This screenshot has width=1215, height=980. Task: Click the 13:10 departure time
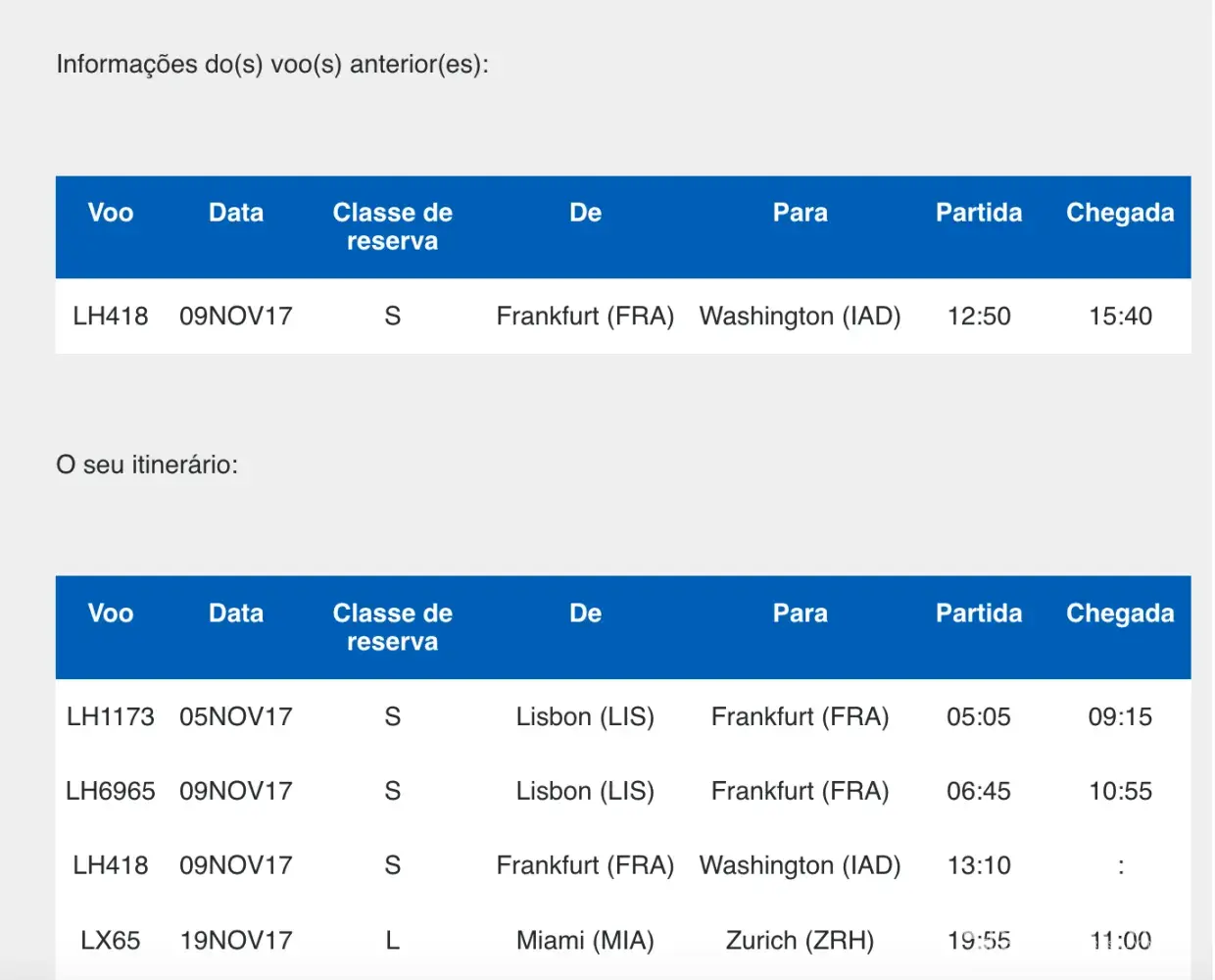[x=979, y=866]
